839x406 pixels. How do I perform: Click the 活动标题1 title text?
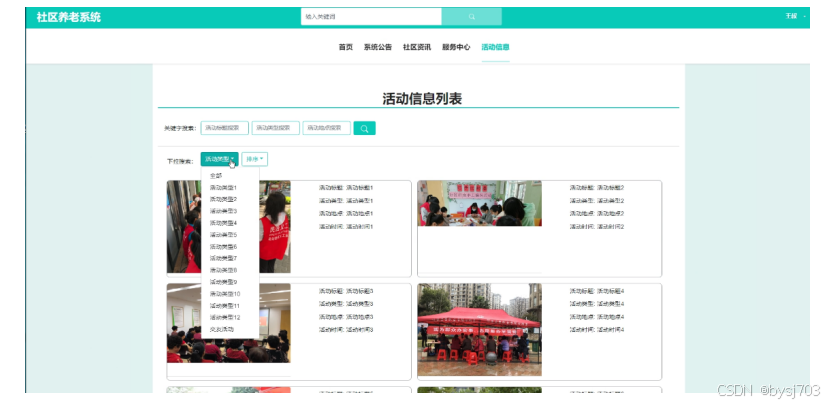pos(360,188)
